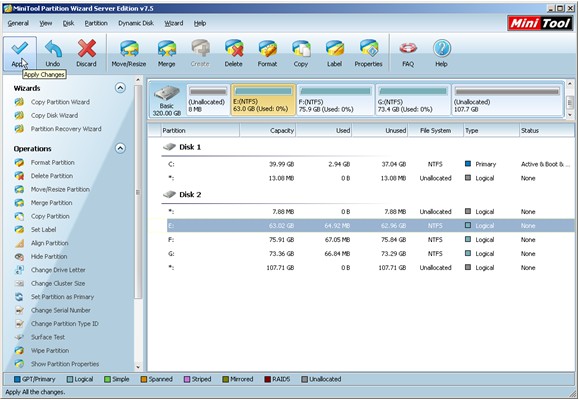
Task: Click the Apply checkmark toolbar icon
Action: (20, 48)
